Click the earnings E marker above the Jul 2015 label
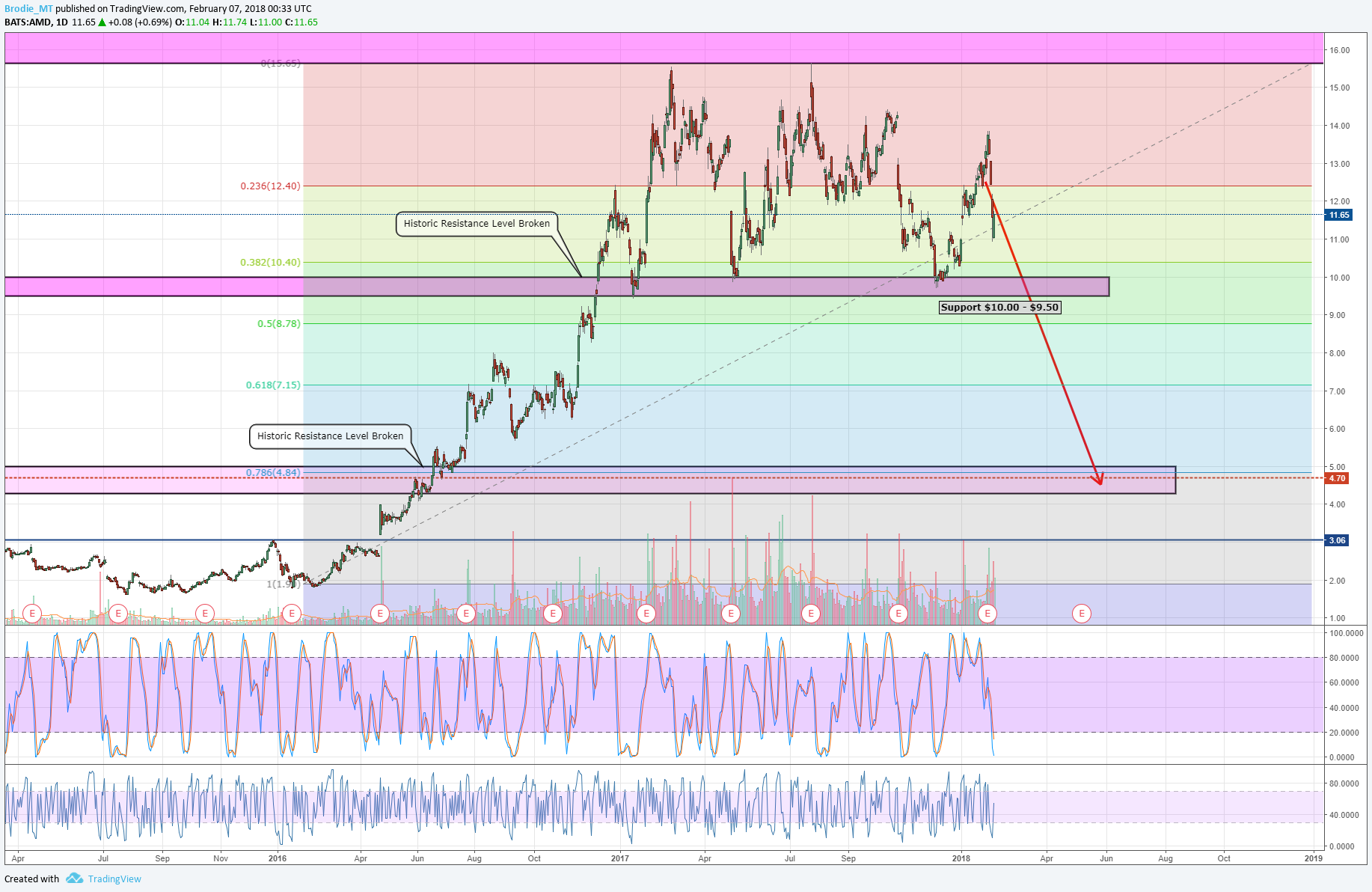This screenshot has width=1372, height=892. click(x=117, y=614)
